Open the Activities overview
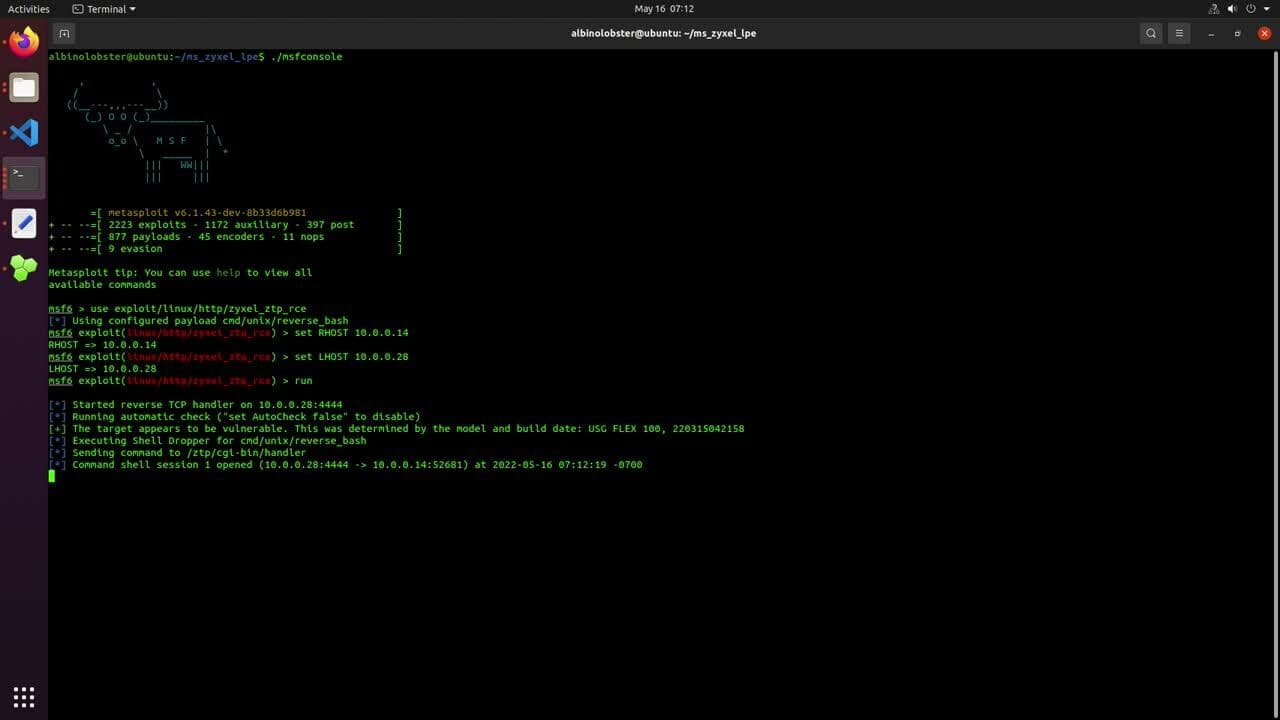The height and width of the screenshot is (720, 1280). click(x=29, y=9)
